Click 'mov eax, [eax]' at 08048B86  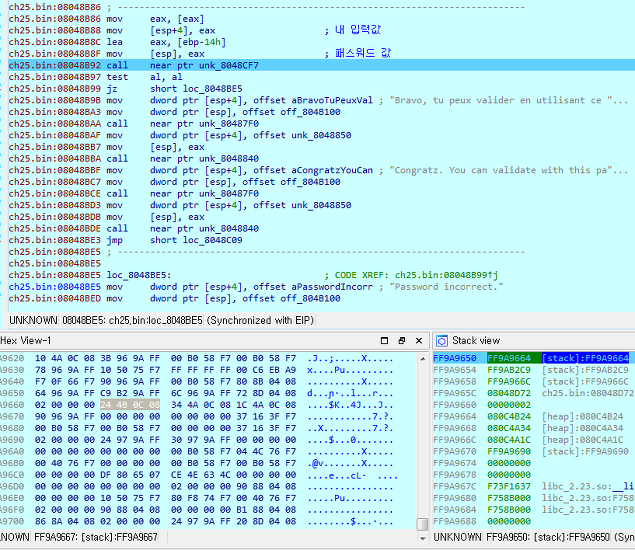pyautogui.click(x=155, y=19)
